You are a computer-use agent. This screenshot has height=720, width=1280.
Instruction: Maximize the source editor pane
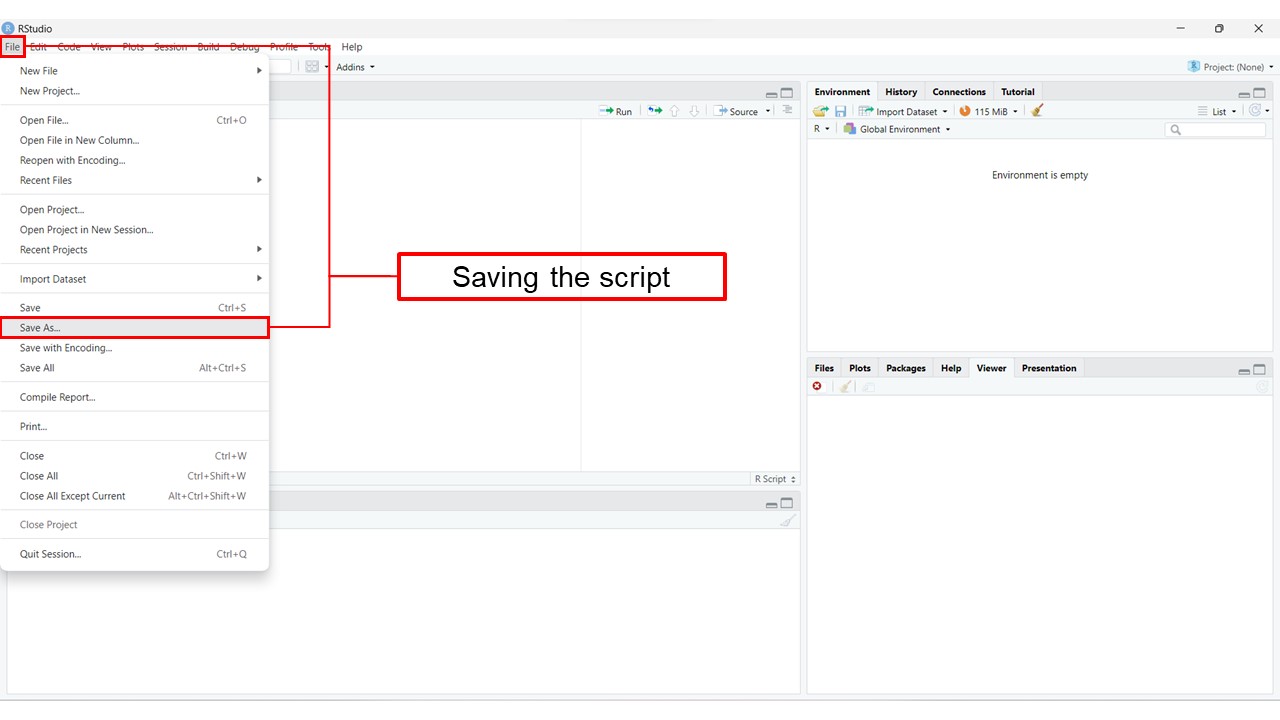point(787,93)
